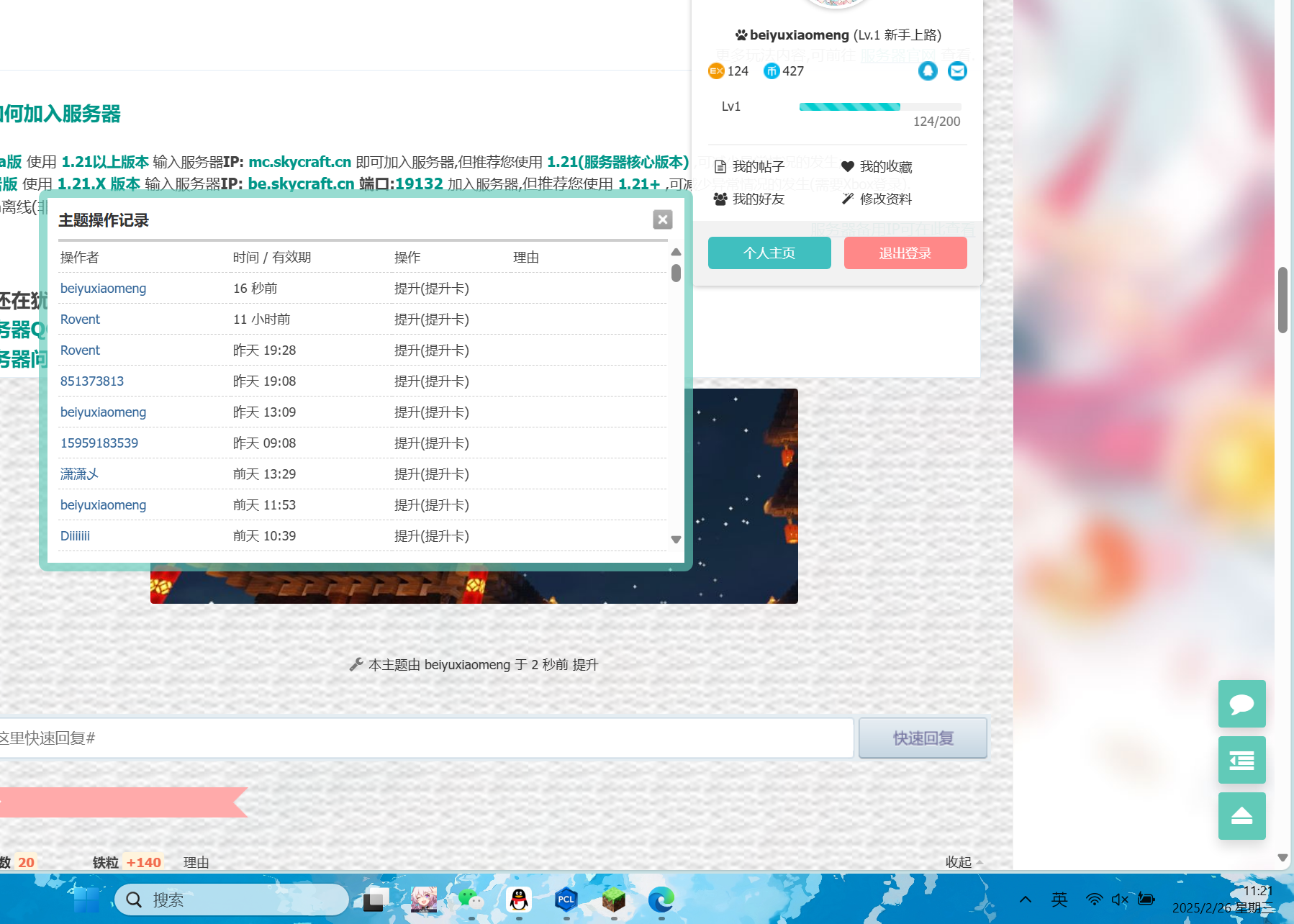Click the floating chat bubble reply button
This screenshot has width=1294, height=924.
(x=1242, y=704)
